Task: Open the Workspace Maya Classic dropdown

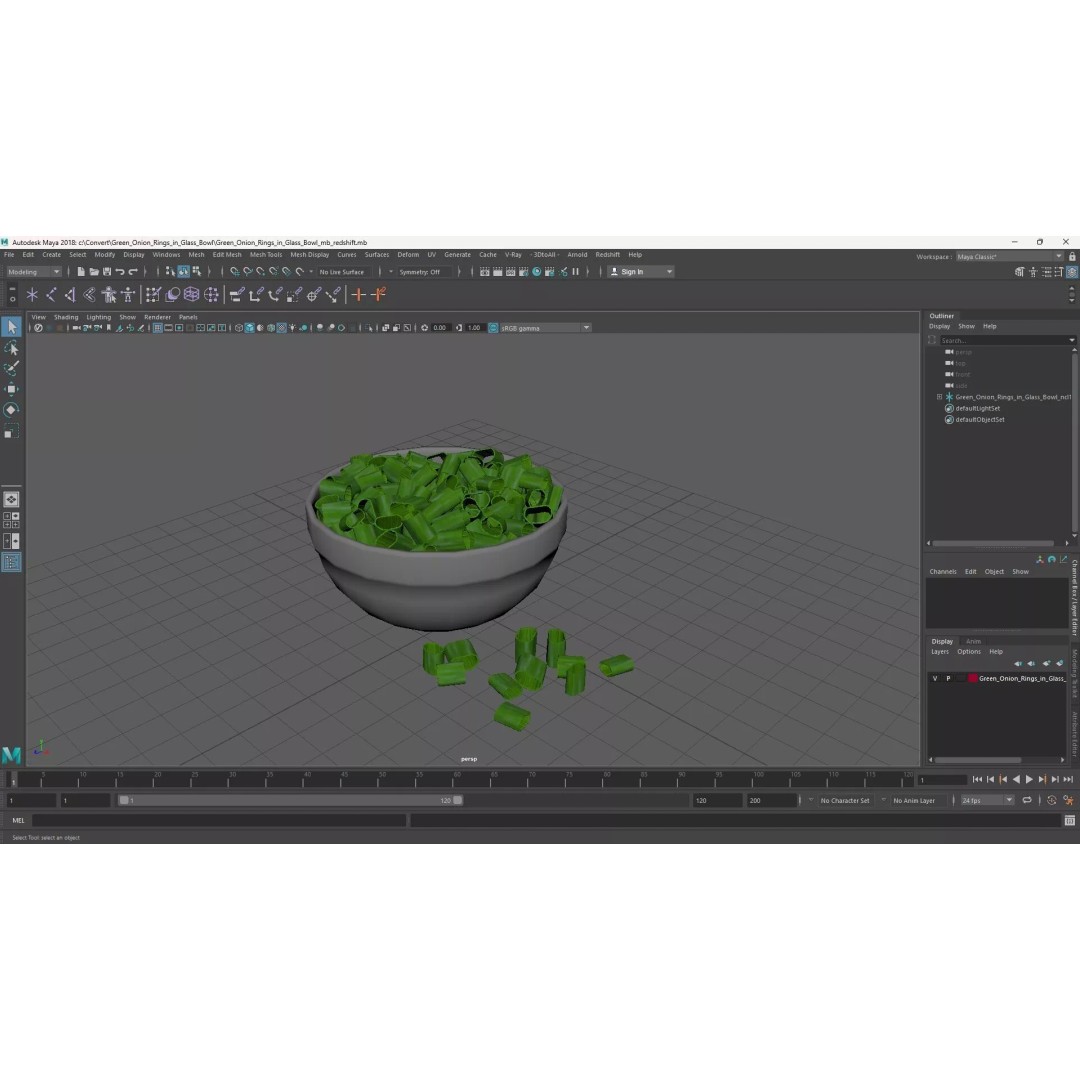Action: pos(1009,256)
